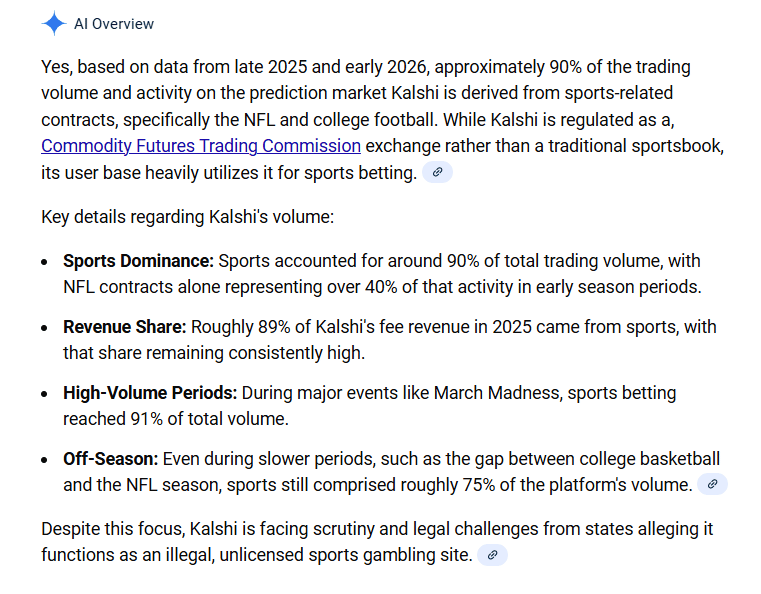The image size is (761, 594).
Task: Open source link chip after 'sports betting.'
Action: (x=437, y=173)
